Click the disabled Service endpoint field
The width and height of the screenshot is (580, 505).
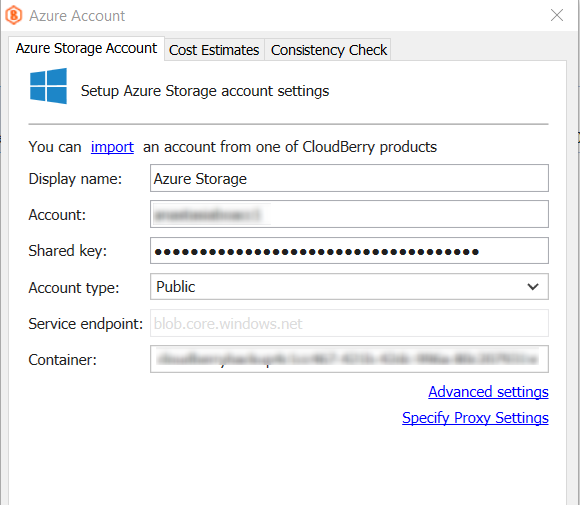[x=349, y=323]
